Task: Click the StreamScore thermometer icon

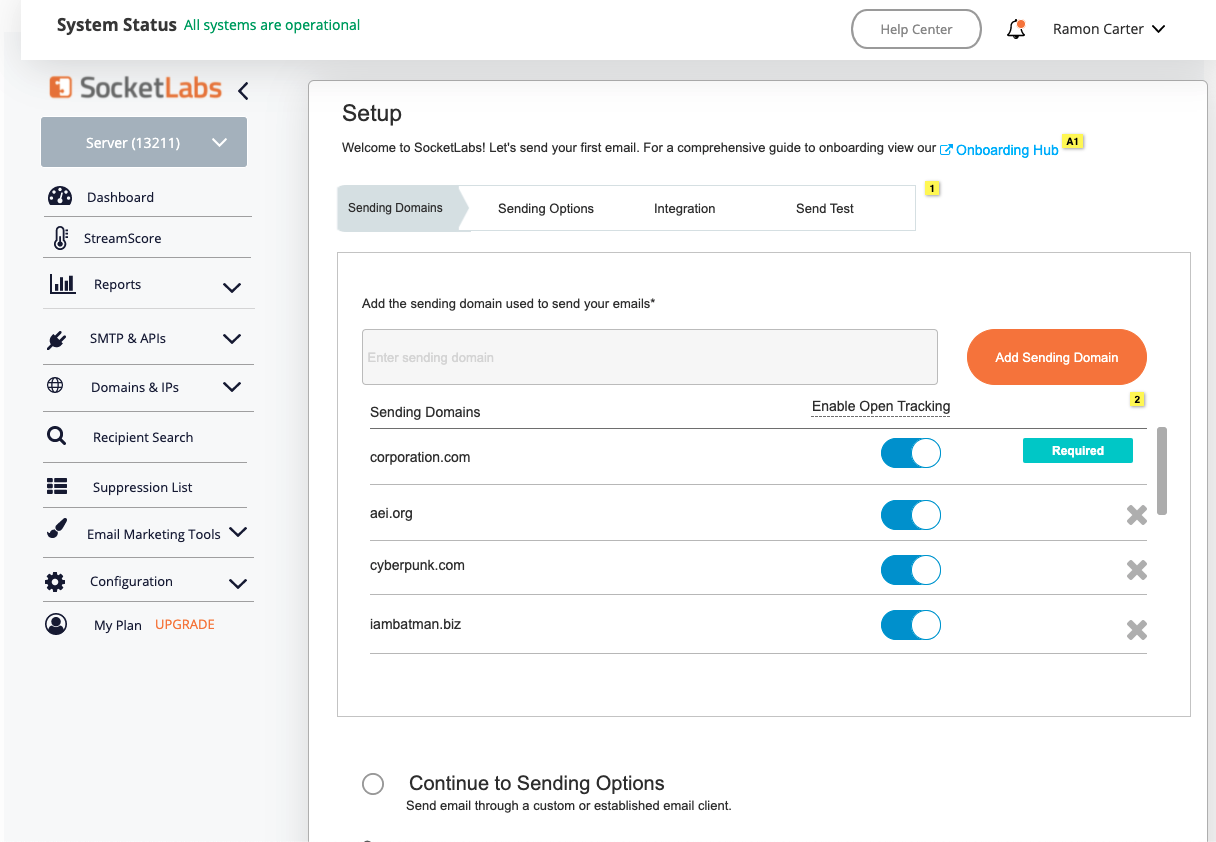Action: point(60,238)
